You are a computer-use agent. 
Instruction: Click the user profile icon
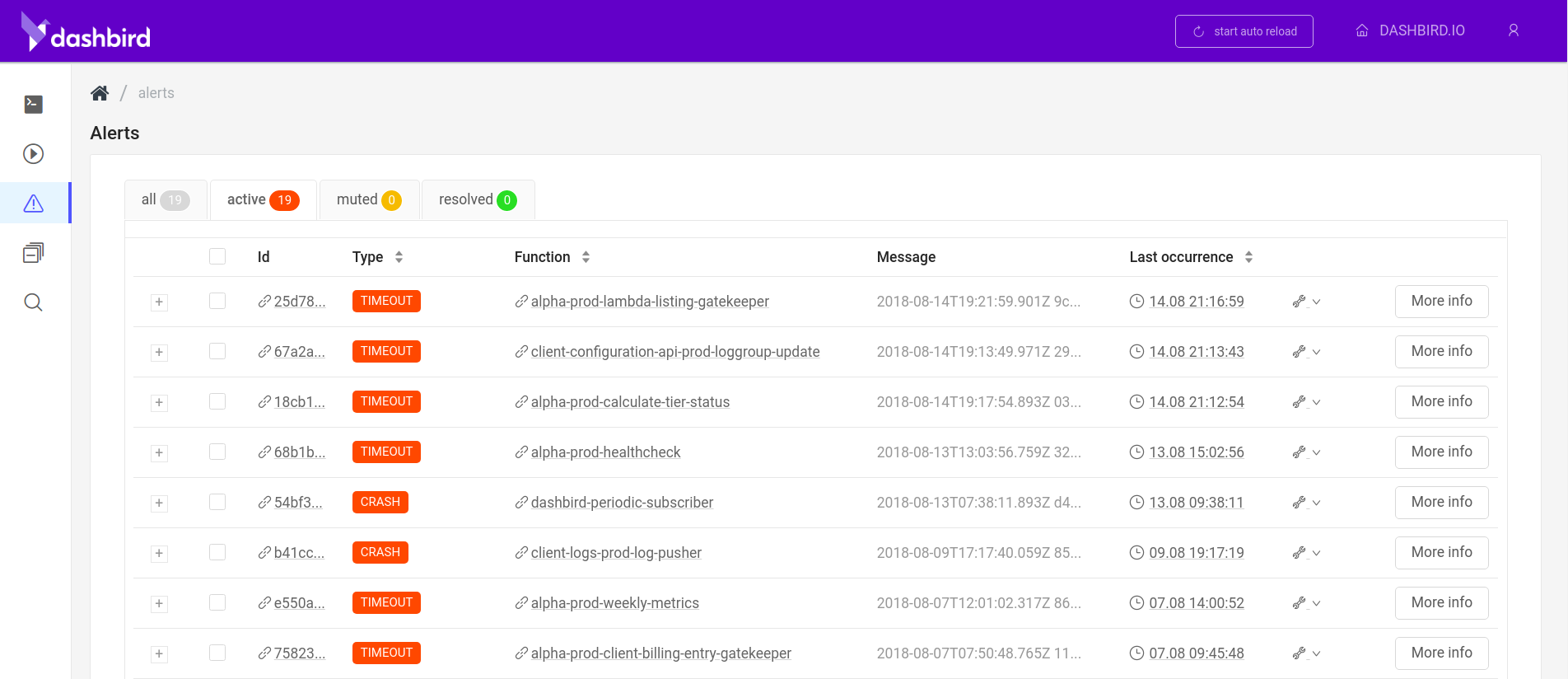point(1513,30)
